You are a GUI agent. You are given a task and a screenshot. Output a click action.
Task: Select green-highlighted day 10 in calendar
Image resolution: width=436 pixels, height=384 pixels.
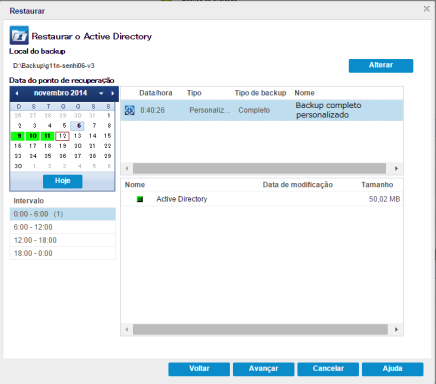(x=33, y=136)
